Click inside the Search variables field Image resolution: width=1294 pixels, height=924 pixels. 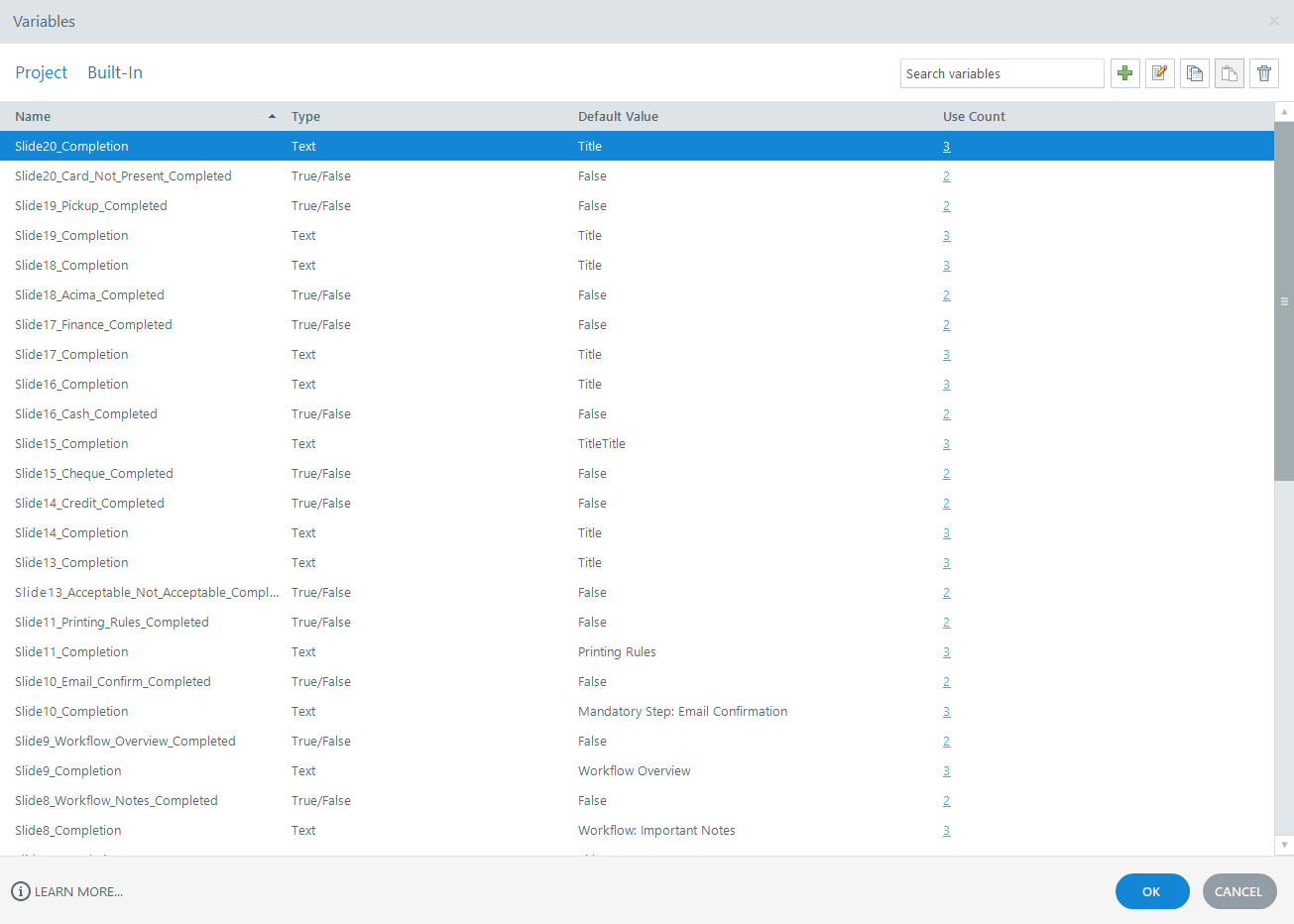coord(1001,72)
